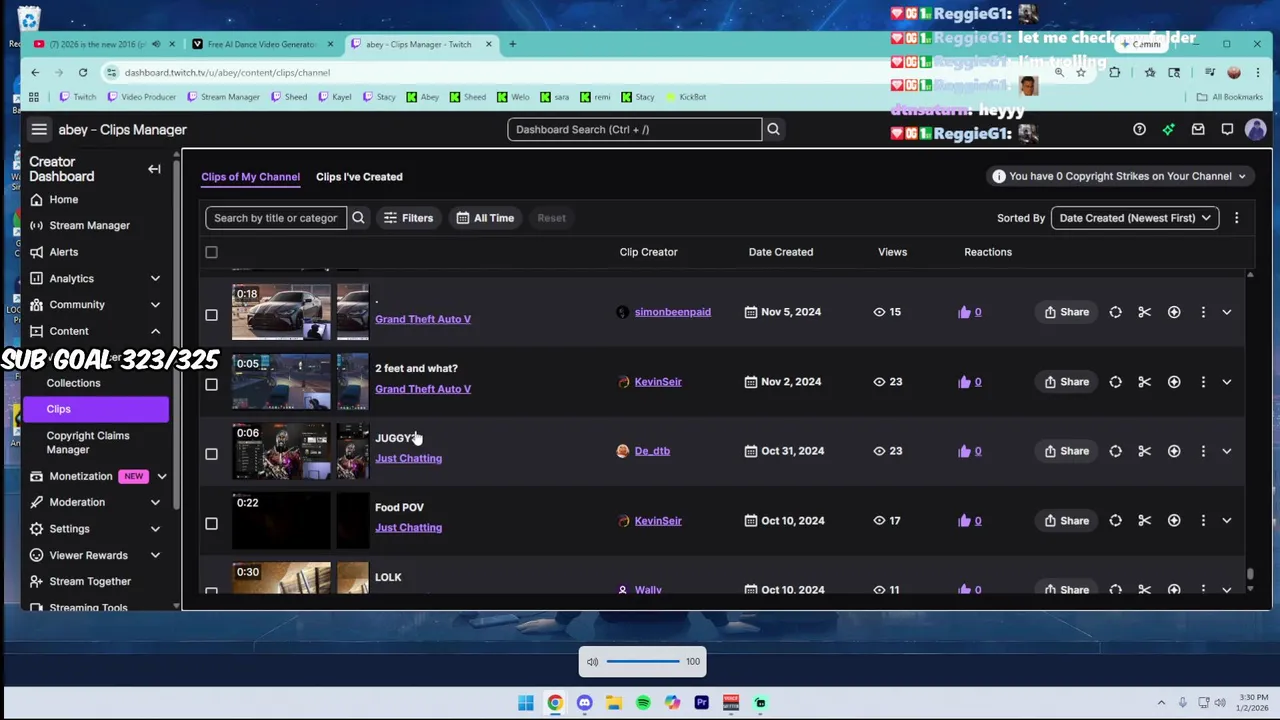Collapse the Content sidebar section
Viewport: 1280px width, 720px height.
point(155,331)
